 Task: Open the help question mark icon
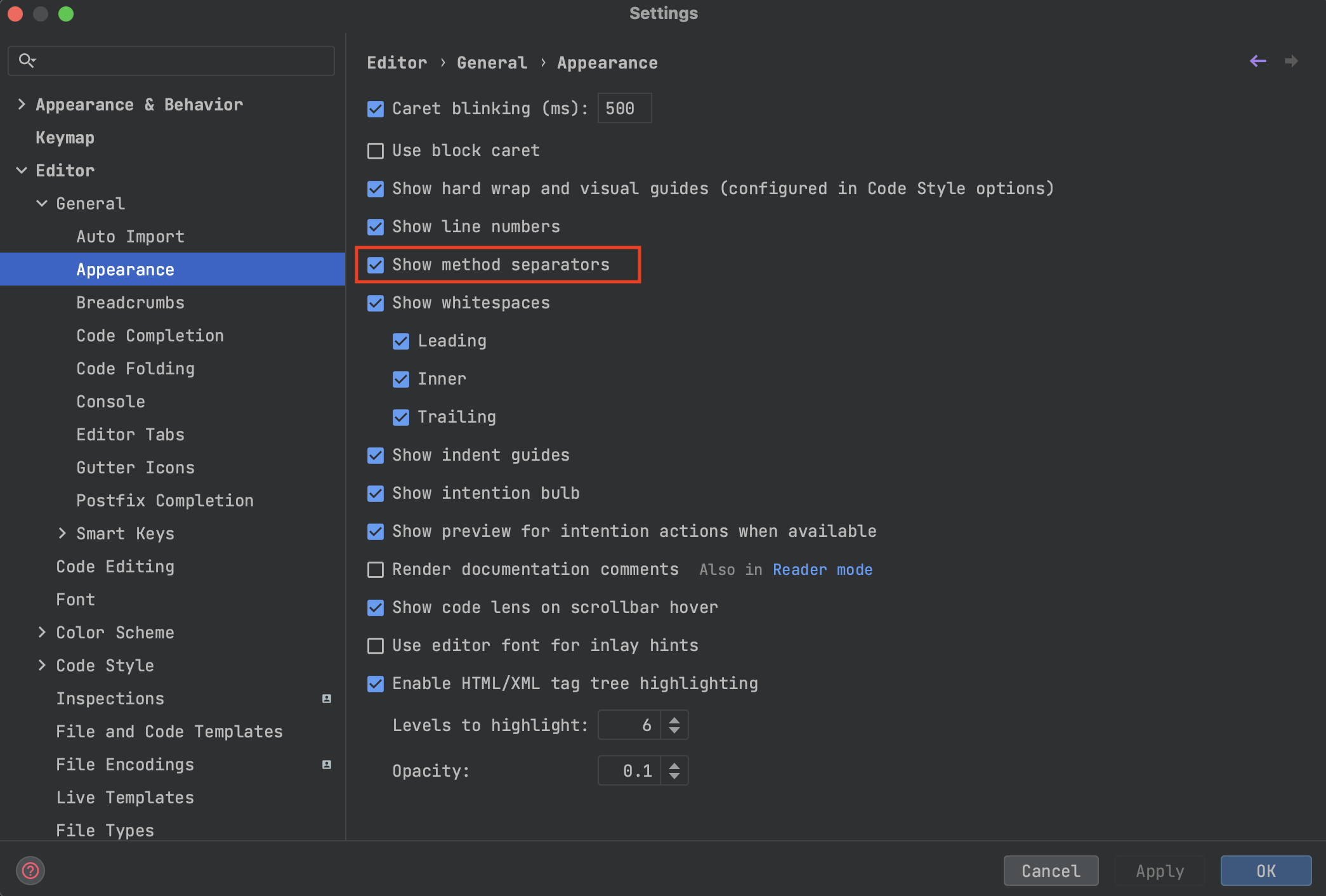30,871
